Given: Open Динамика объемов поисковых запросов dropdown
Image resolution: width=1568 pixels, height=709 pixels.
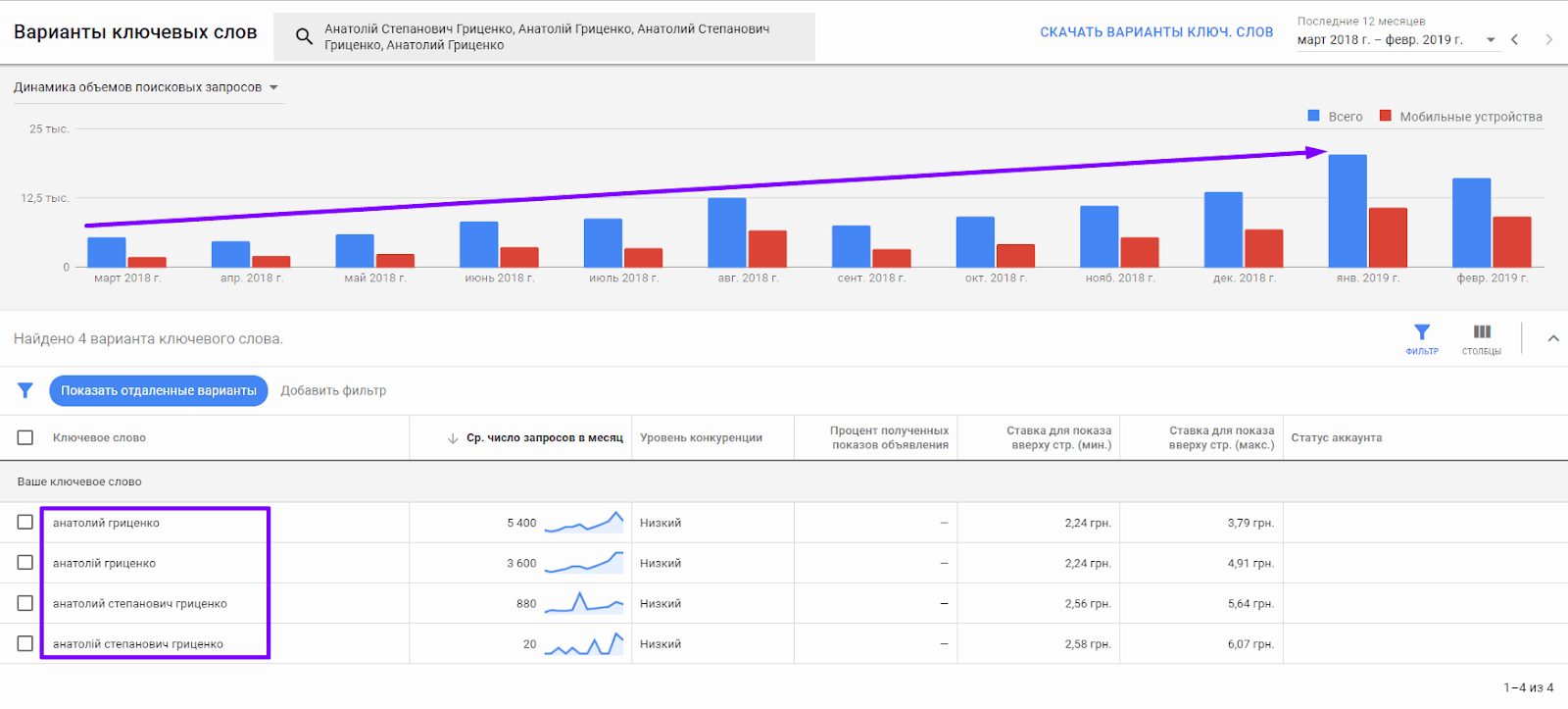Looking at the screenshot, I should (x=146, y=87).
